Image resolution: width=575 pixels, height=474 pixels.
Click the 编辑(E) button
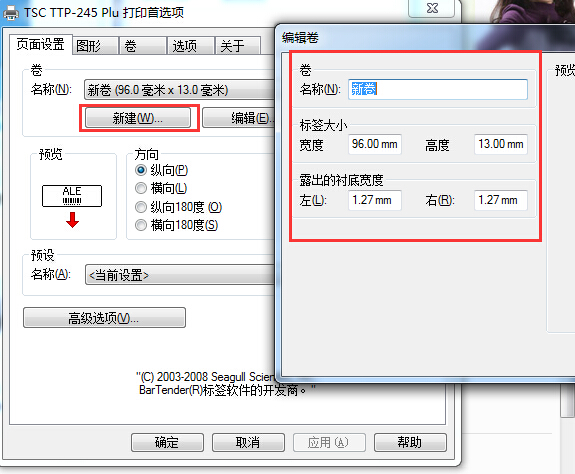click(x=239, y=118)
